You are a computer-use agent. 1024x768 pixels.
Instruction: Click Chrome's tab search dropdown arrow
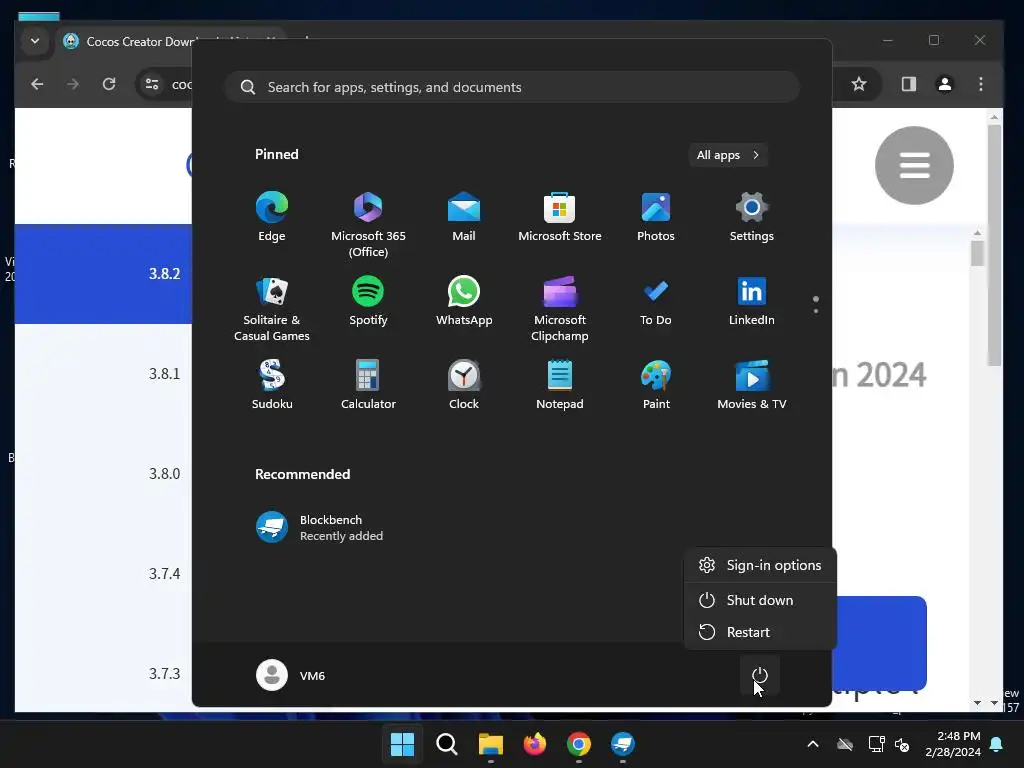[x=35, y=41]
